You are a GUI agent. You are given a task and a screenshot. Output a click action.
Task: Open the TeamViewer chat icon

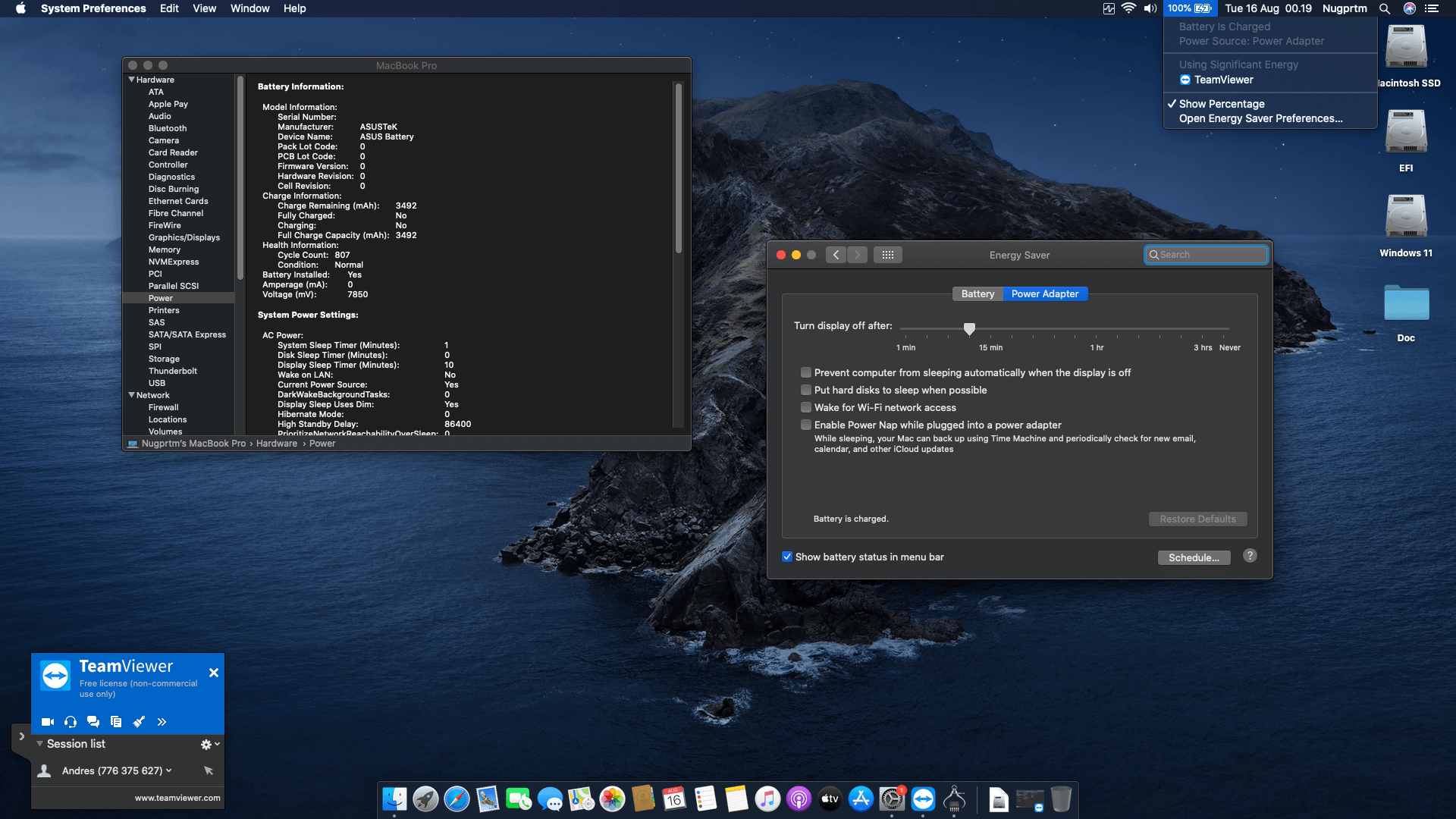coord(93,722)
